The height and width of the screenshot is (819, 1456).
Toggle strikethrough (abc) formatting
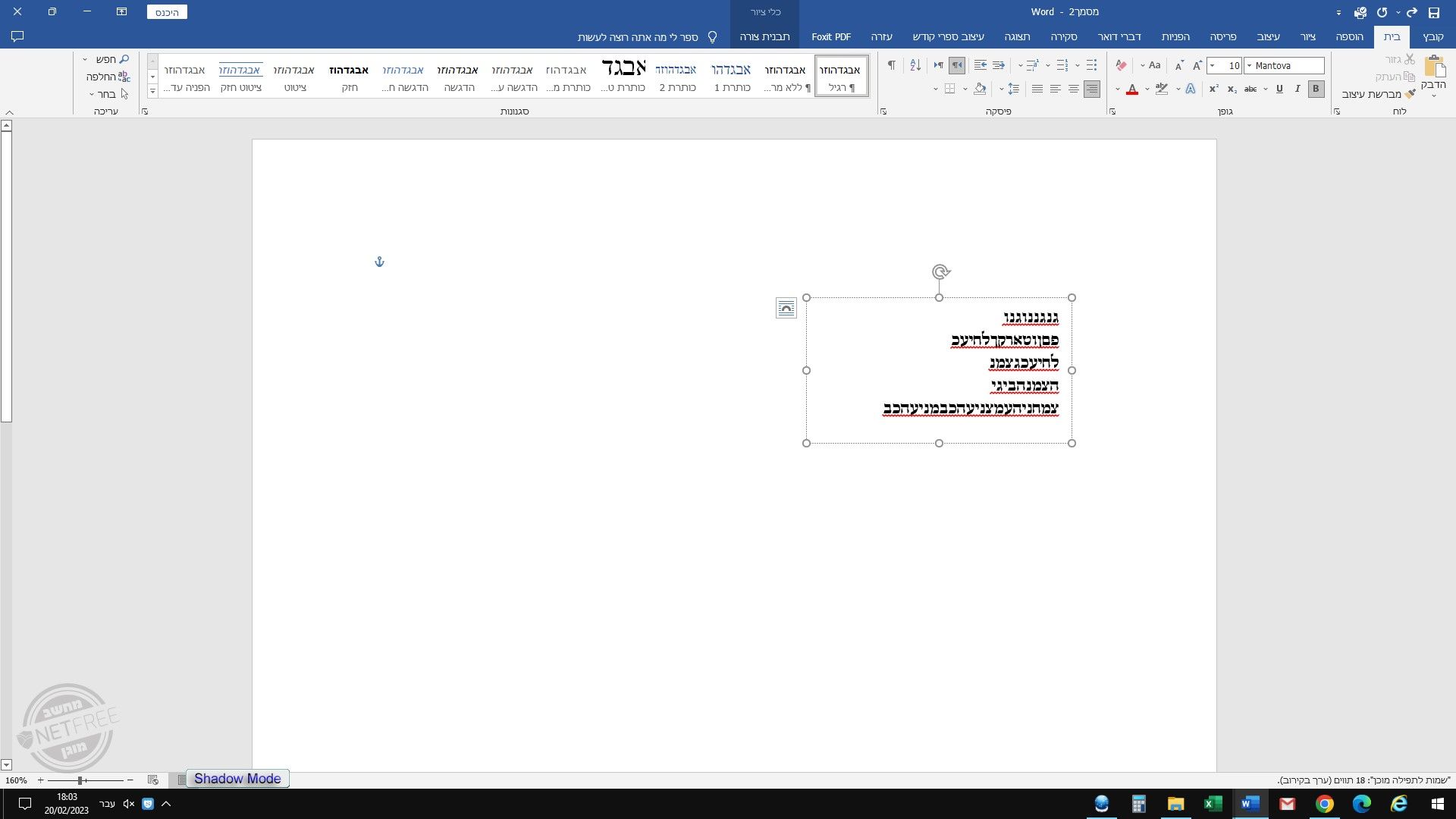(1250, 89)
